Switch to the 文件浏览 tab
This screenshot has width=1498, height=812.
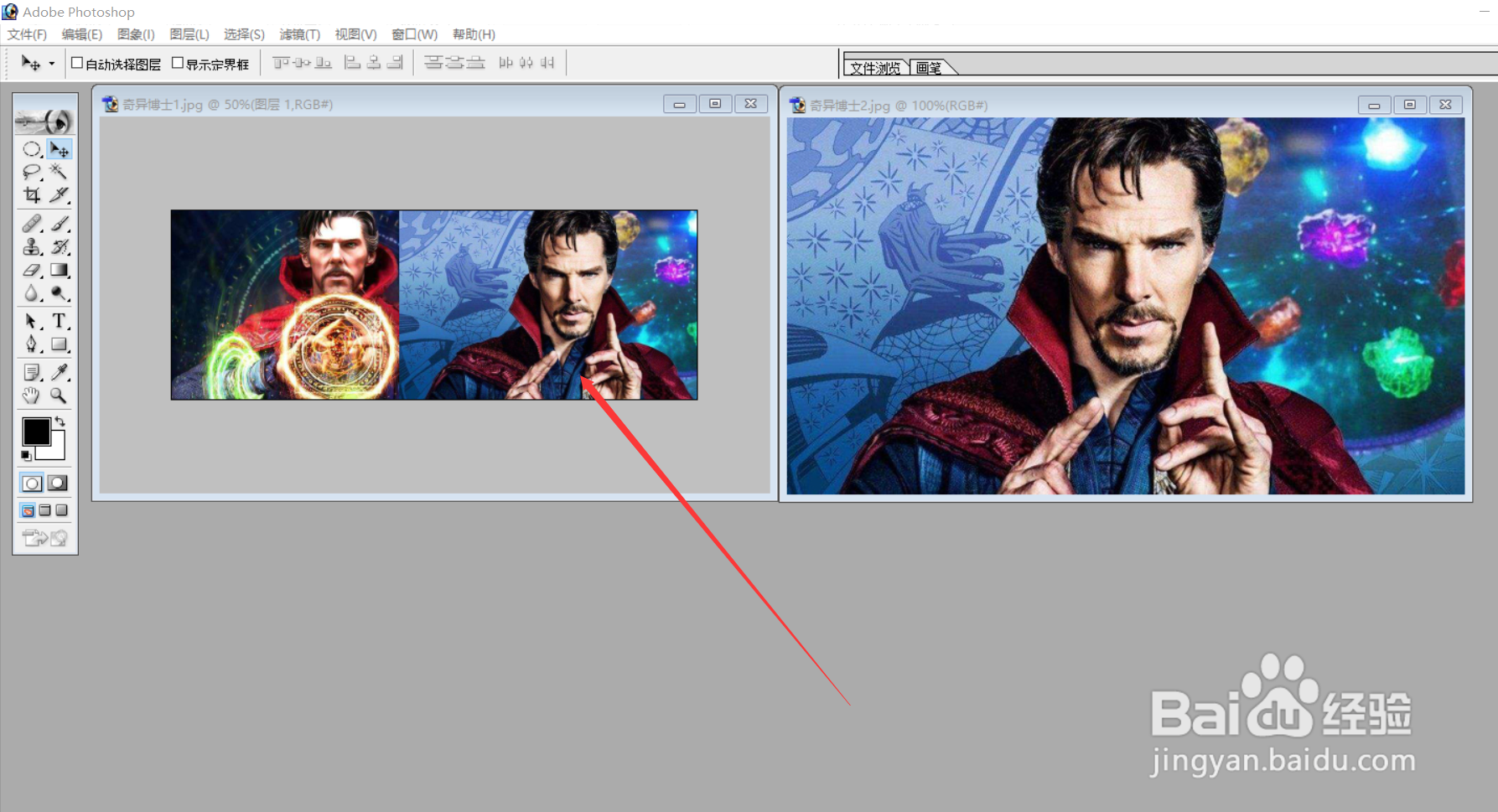pyautogui.click(x=875, y=68)
